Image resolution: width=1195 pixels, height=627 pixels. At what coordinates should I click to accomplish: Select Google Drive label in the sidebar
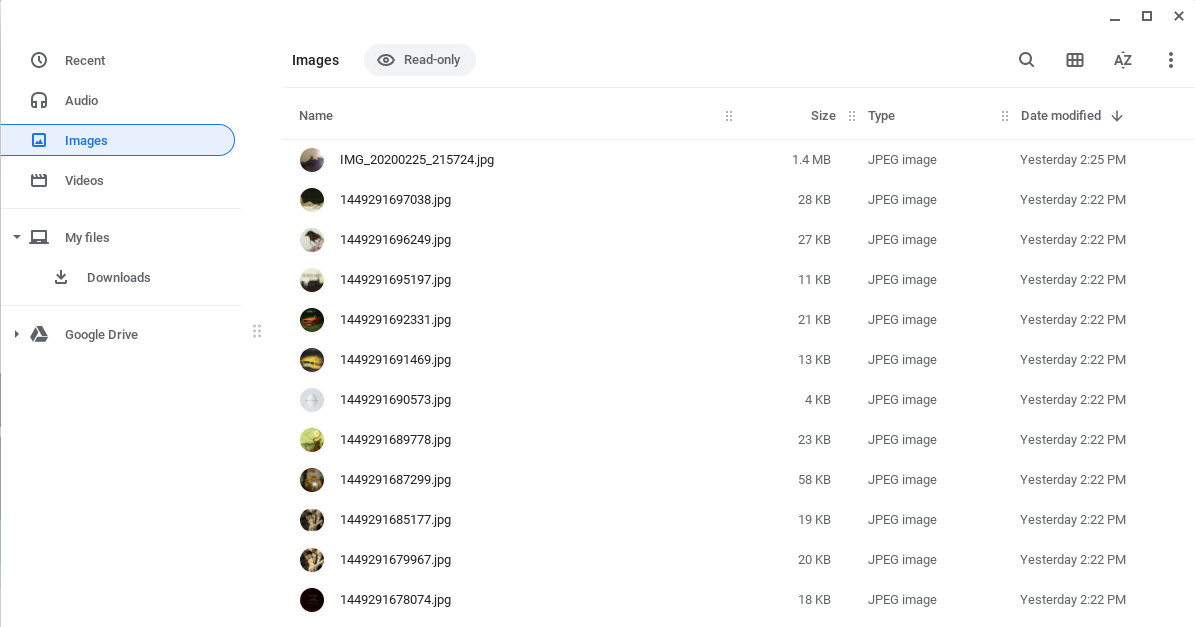101,334
